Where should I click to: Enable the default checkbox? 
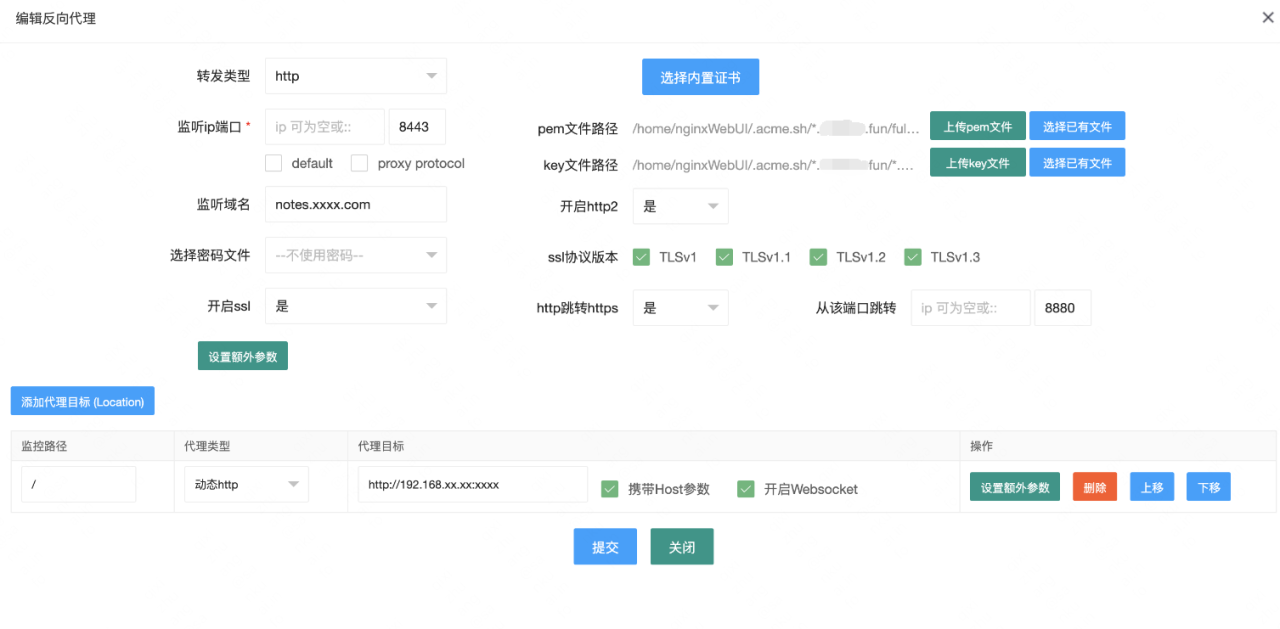[x=274, y=163]
